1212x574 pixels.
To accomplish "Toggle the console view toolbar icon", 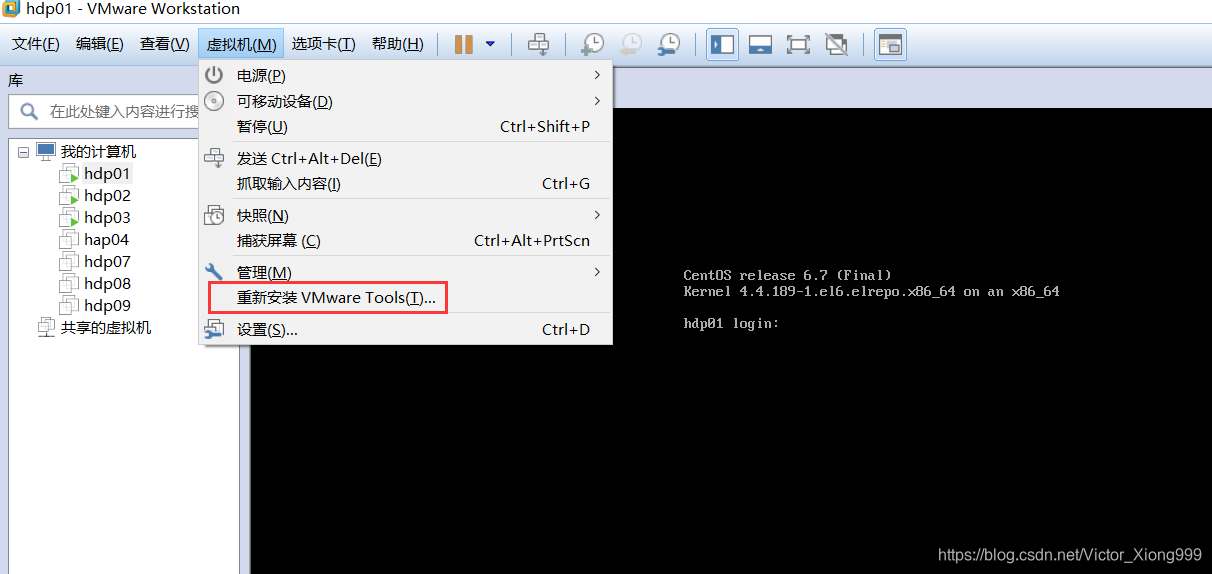I will coord(890,44).
